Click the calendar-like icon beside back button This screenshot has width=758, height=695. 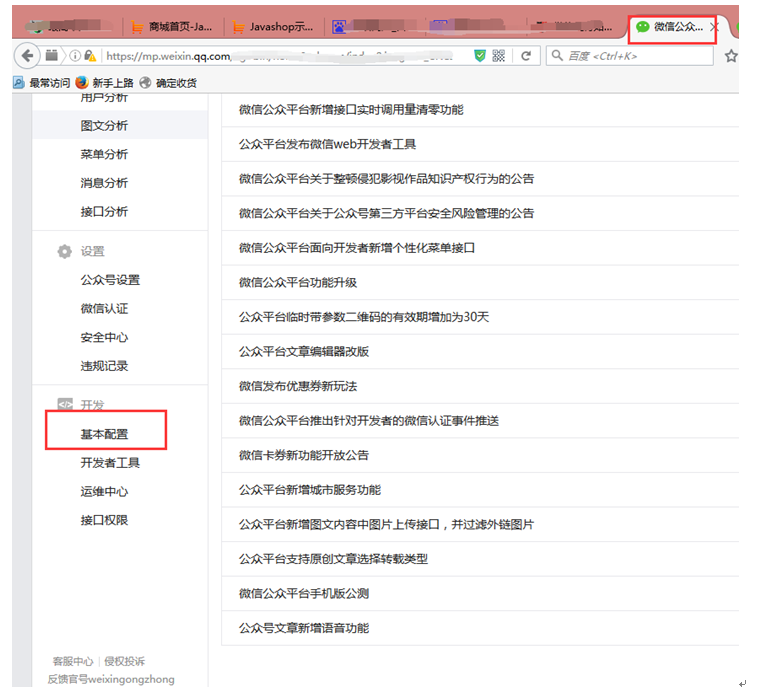[x=51, y=56]
